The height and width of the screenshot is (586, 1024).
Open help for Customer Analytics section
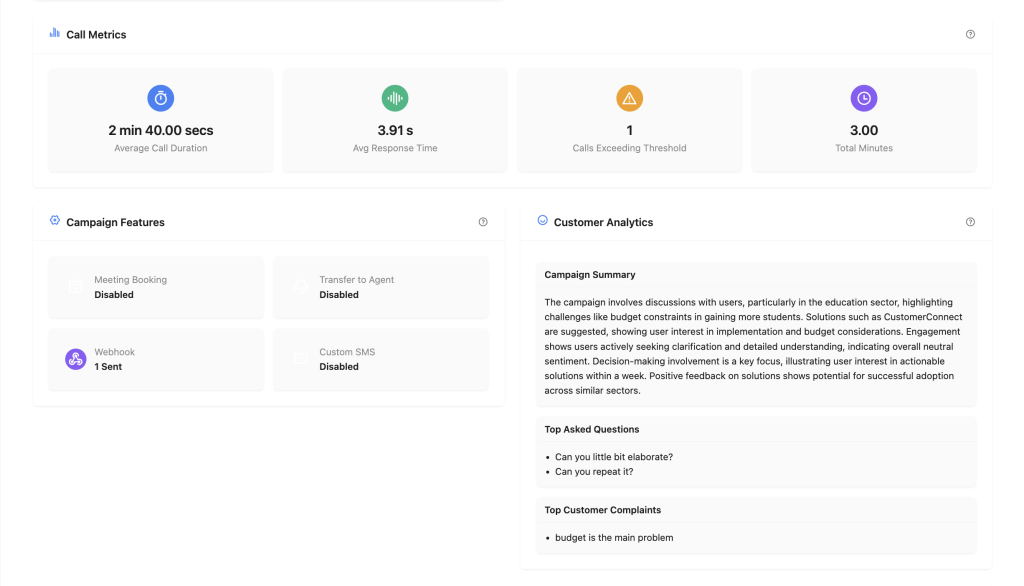pos(970,222)
